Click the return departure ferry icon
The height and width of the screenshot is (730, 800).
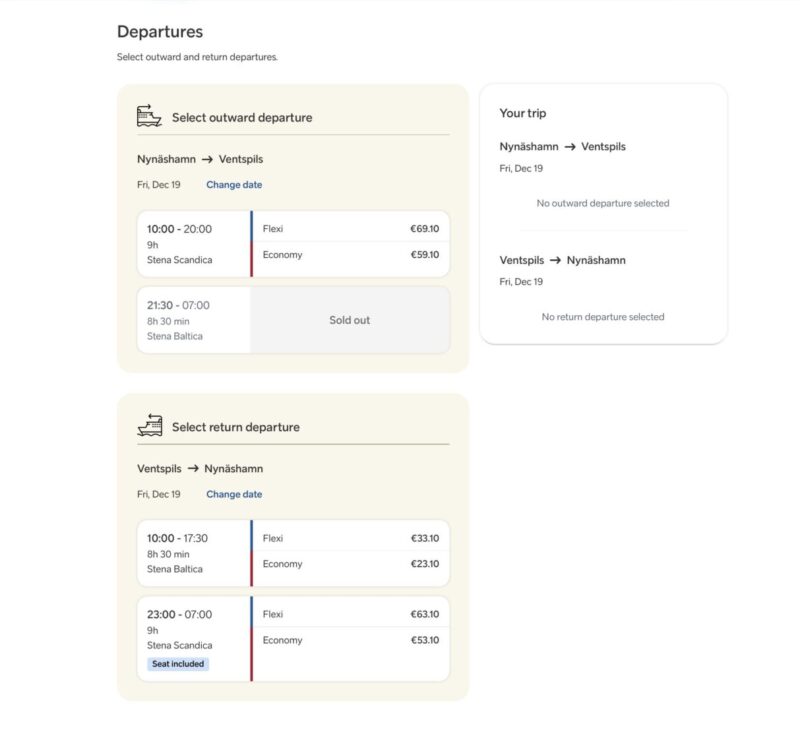(149, 426)
